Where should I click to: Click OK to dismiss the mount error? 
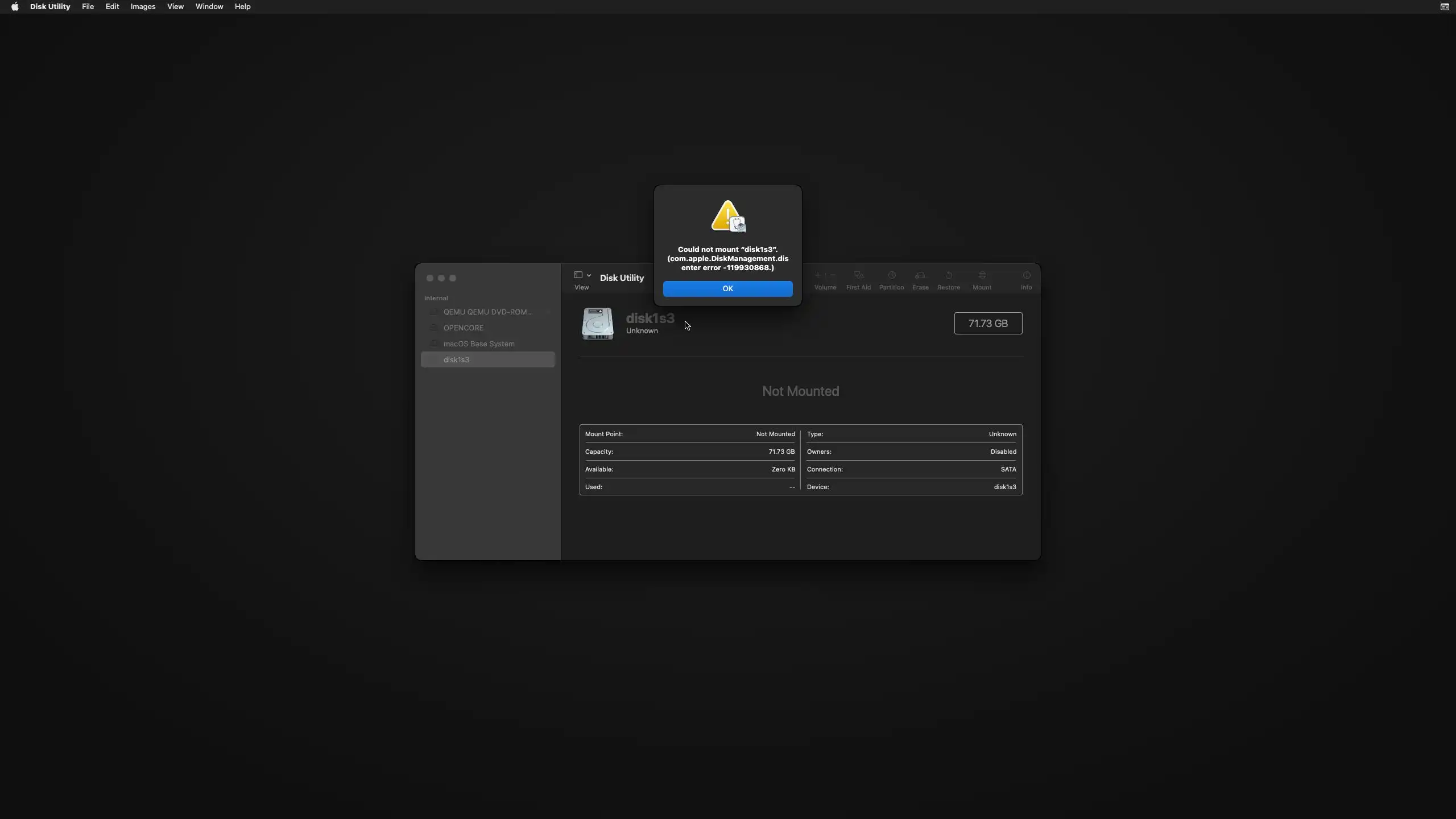click(x=727, y=288)
